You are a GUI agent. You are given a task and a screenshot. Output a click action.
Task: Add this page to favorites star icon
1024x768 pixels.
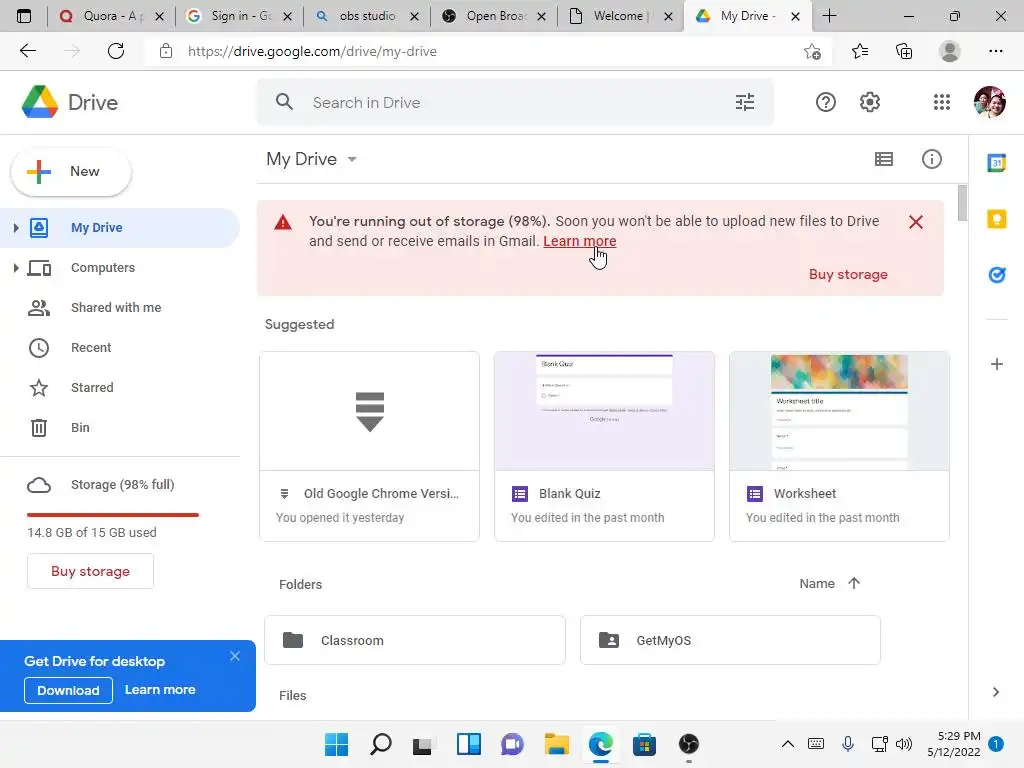(x=812, y=51)
